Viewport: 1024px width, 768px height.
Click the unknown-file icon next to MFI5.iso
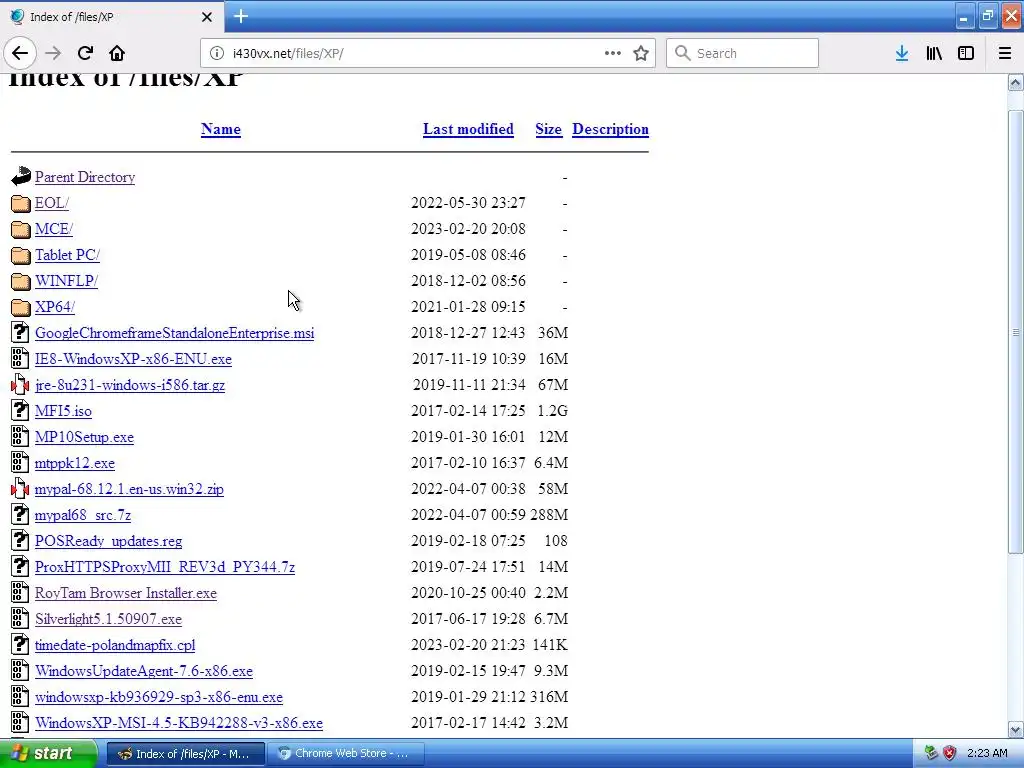(x=20, y=411)
